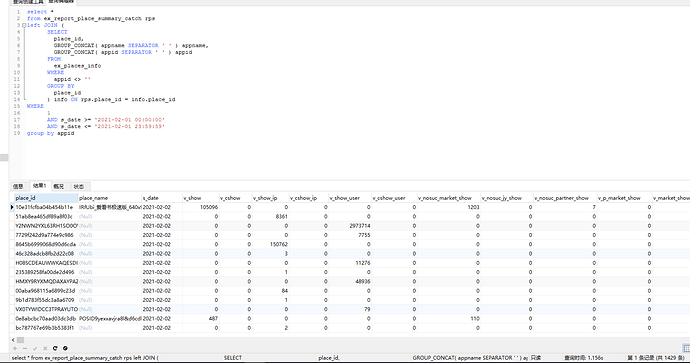690x363 pixels.
Task: Click the ex_report_place_summary_catch table name in editor
Action: 92,18
